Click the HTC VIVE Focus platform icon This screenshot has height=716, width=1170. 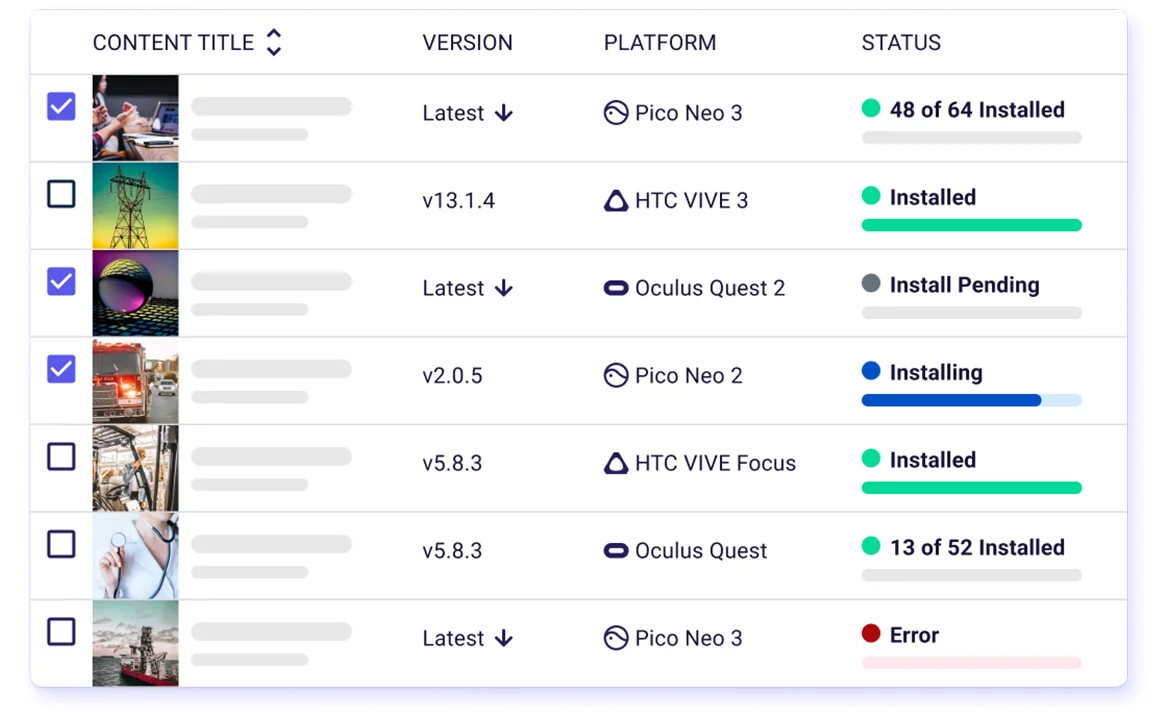[x=616, y=463]
